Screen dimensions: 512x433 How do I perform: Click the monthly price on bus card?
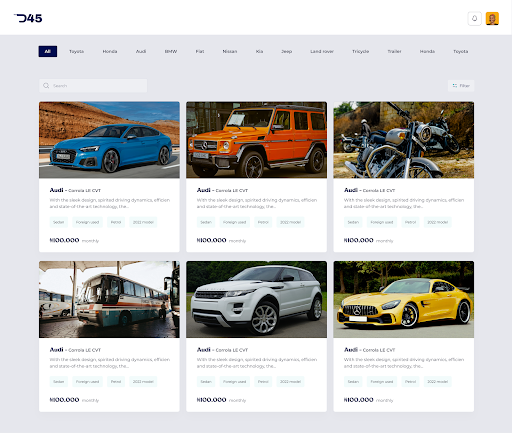pos(74,400)
